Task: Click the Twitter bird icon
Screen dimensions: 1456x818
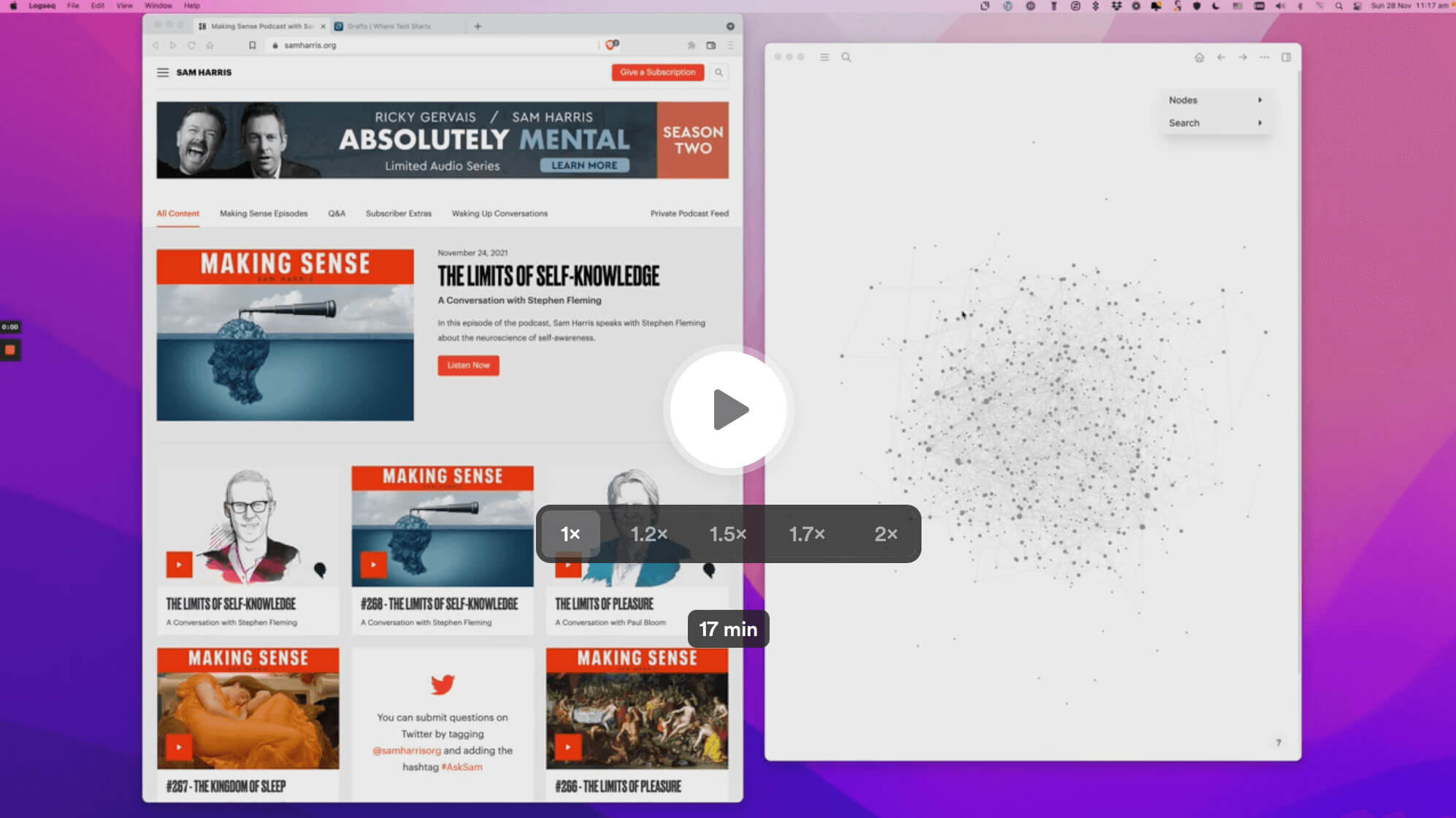Action: pos(442,684)
